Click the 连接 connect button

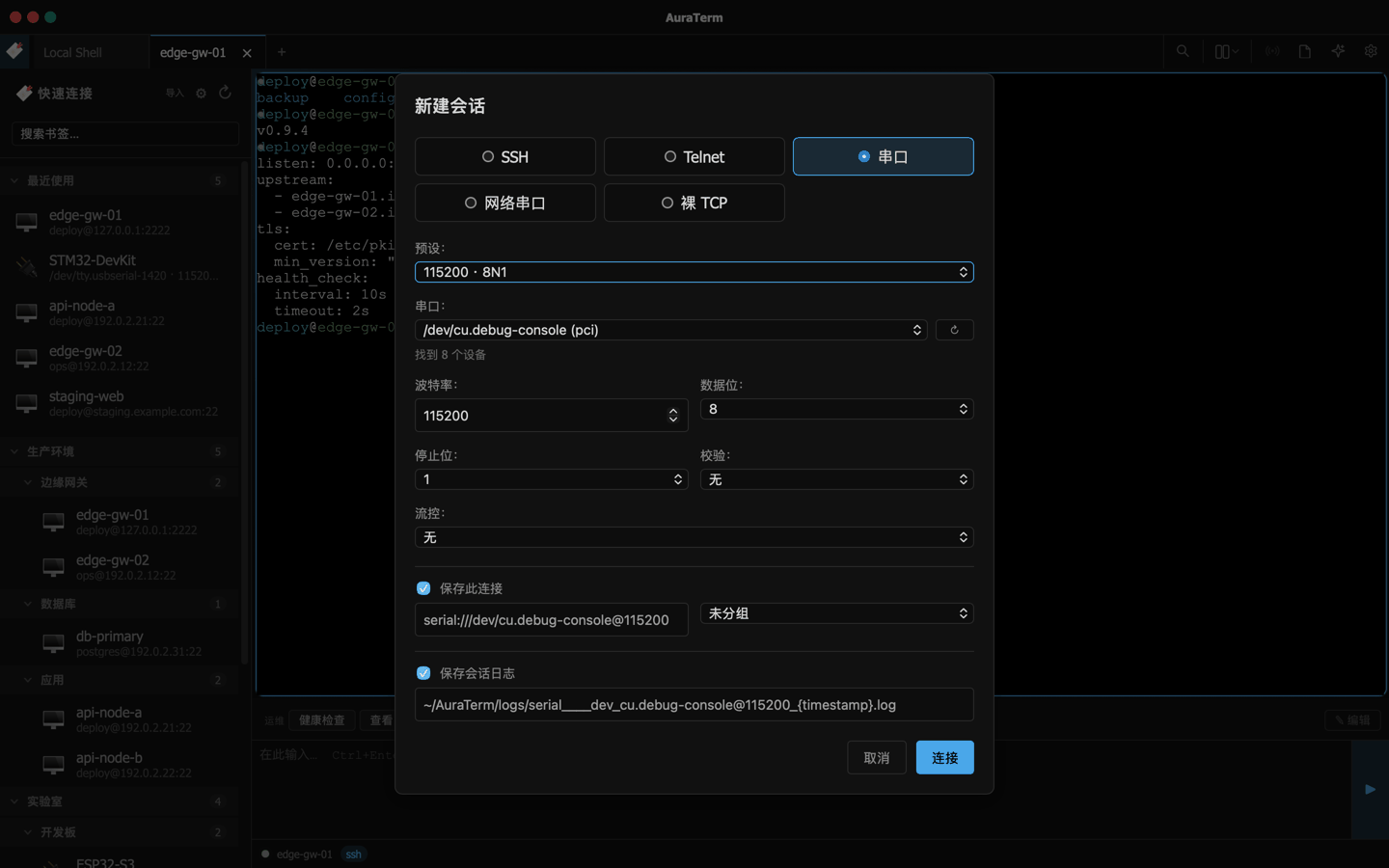[944, 758]
